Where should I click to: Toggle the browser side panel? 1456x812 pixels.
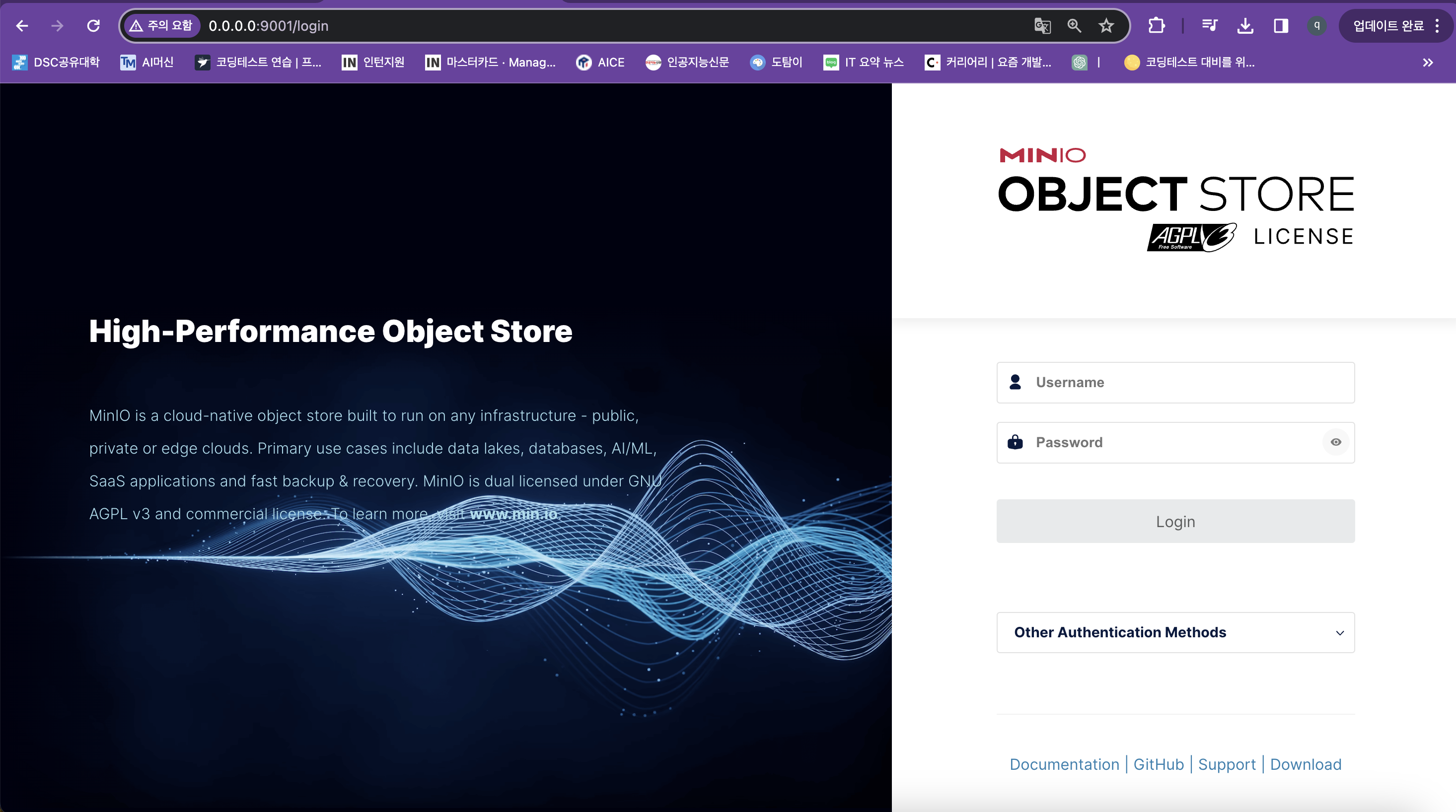(1280, 26)
